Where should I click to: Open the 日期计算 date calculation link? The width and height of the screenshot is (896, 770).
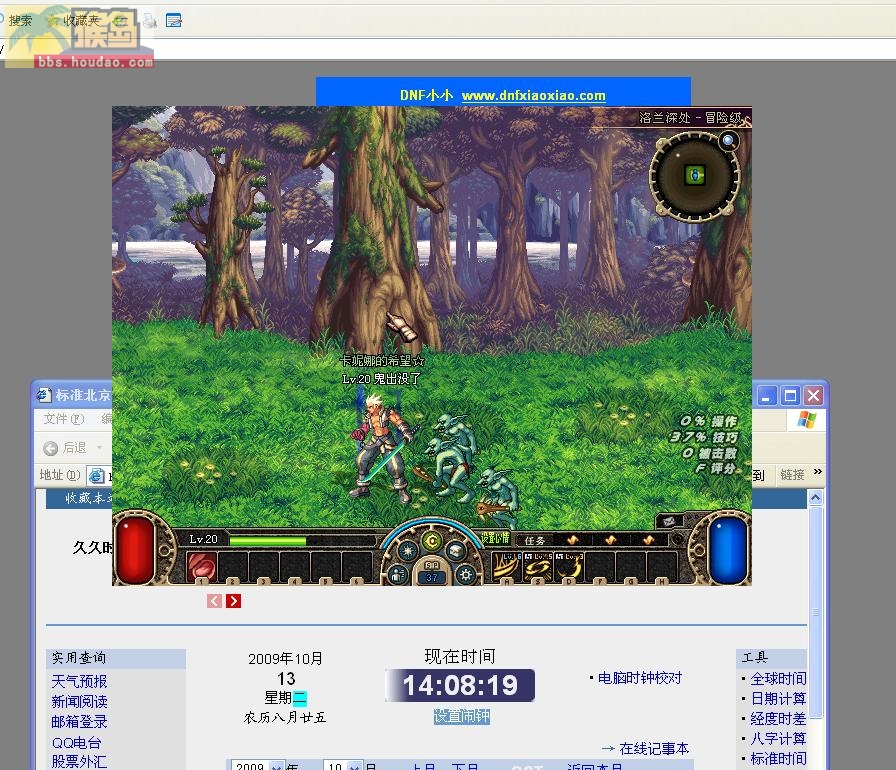coord(778,699)
